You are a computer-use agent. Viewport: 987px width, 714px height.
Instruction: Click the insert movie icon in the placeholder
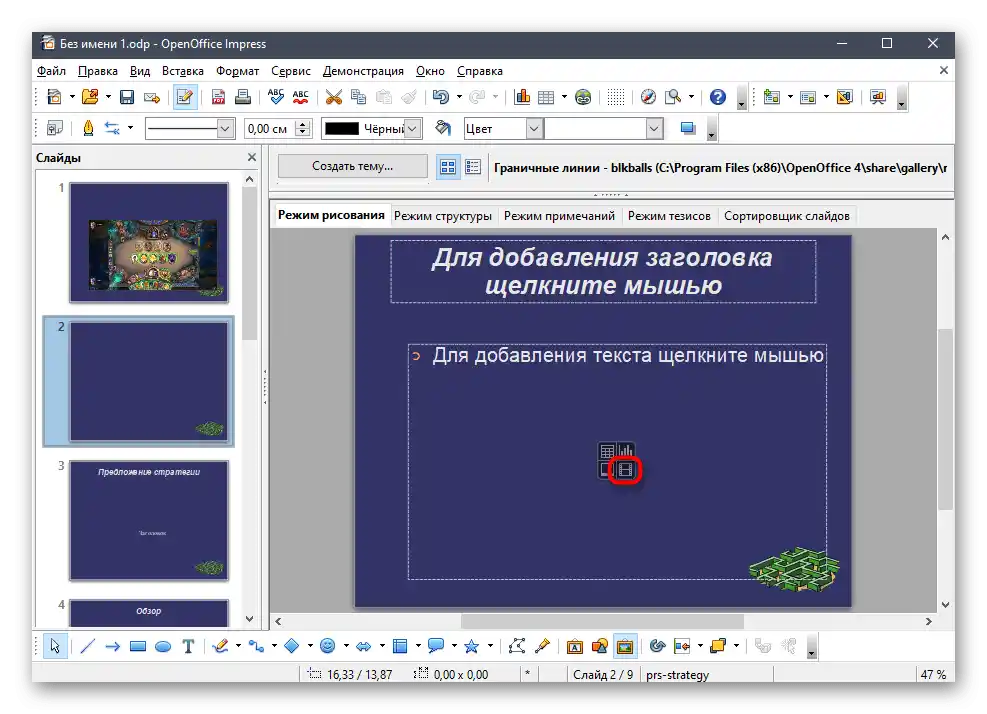point(626,470)
